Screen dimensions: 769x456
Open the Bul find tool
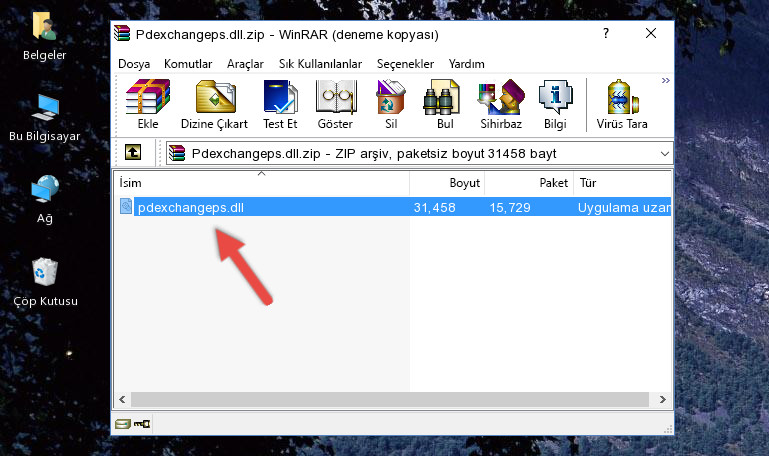tap(445, 104)
